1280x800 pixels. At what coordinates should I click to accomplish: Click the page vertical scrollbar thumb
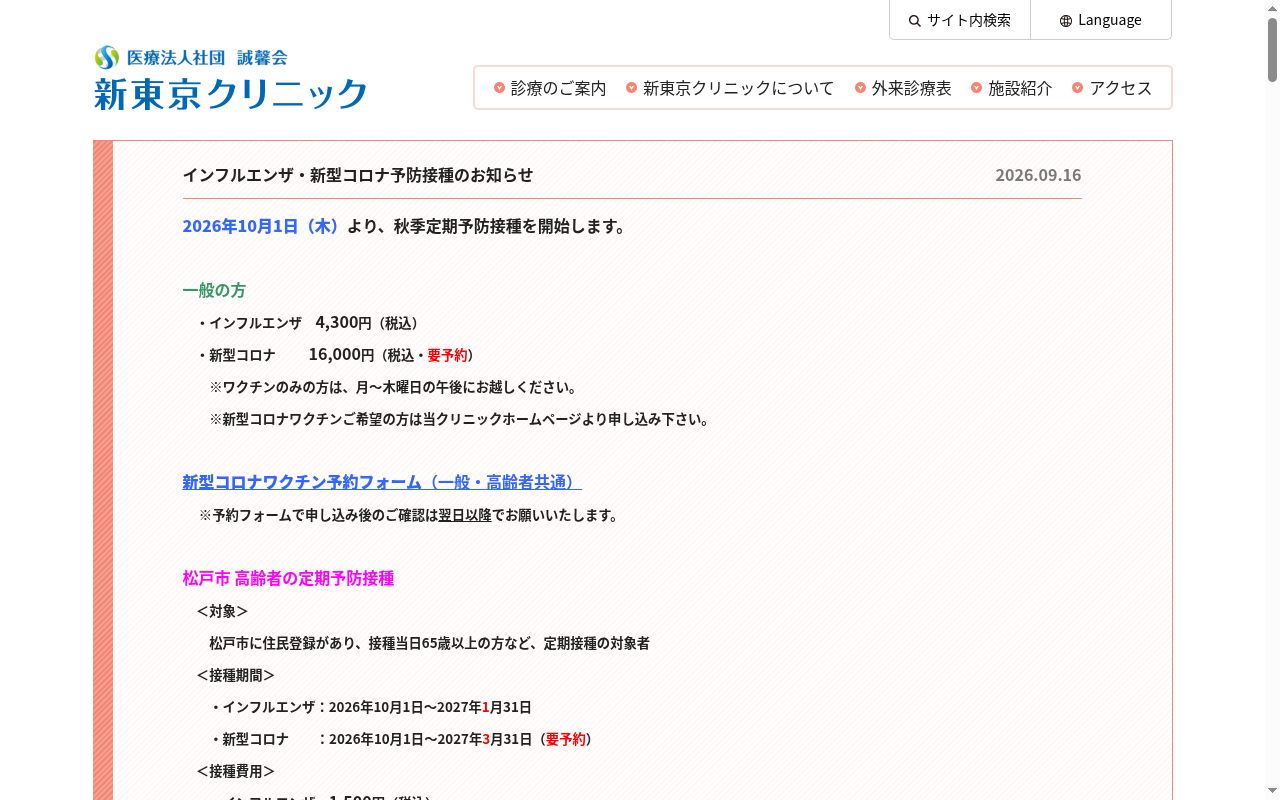point(1272,50)
